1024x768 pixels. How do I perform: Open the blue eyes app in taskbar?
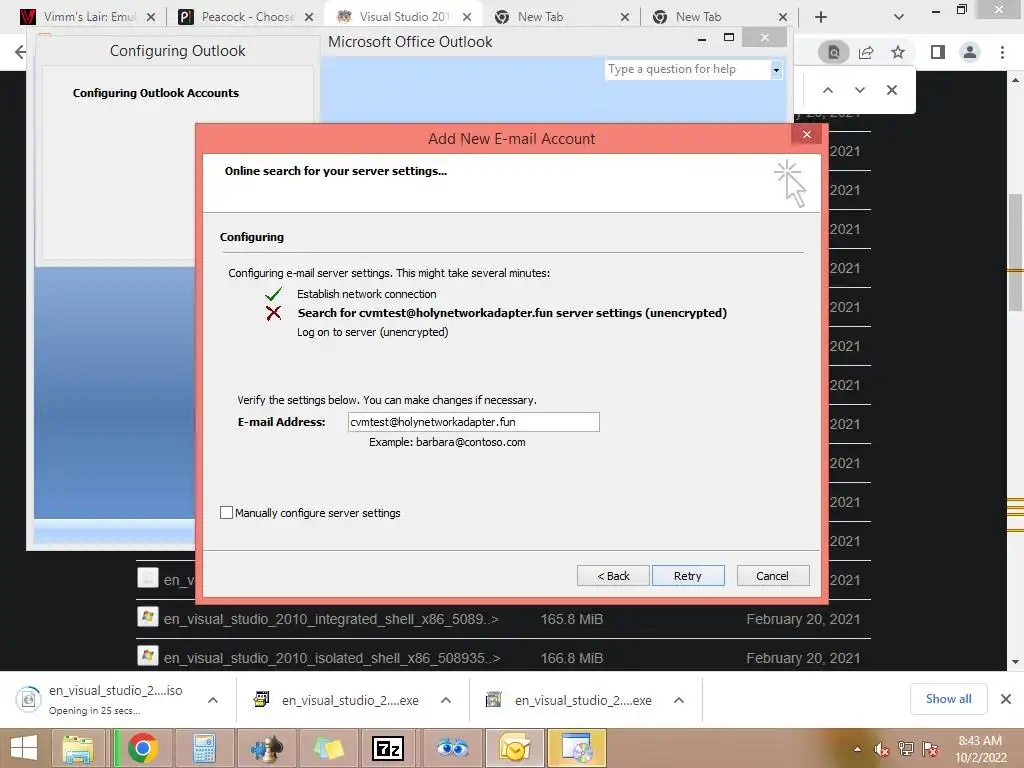click(x=452, y=748)
